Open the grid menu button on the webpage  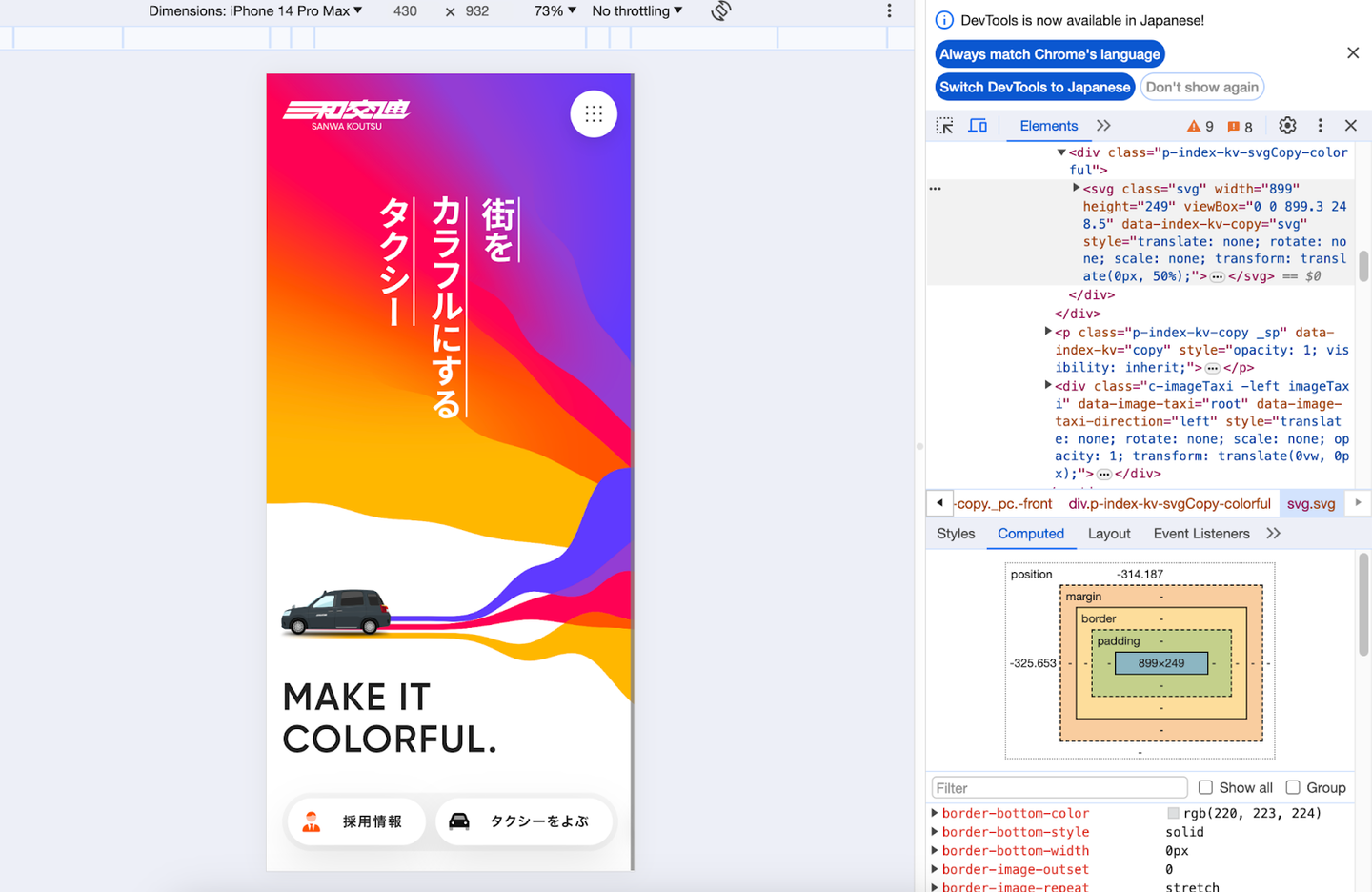[594, 114]
